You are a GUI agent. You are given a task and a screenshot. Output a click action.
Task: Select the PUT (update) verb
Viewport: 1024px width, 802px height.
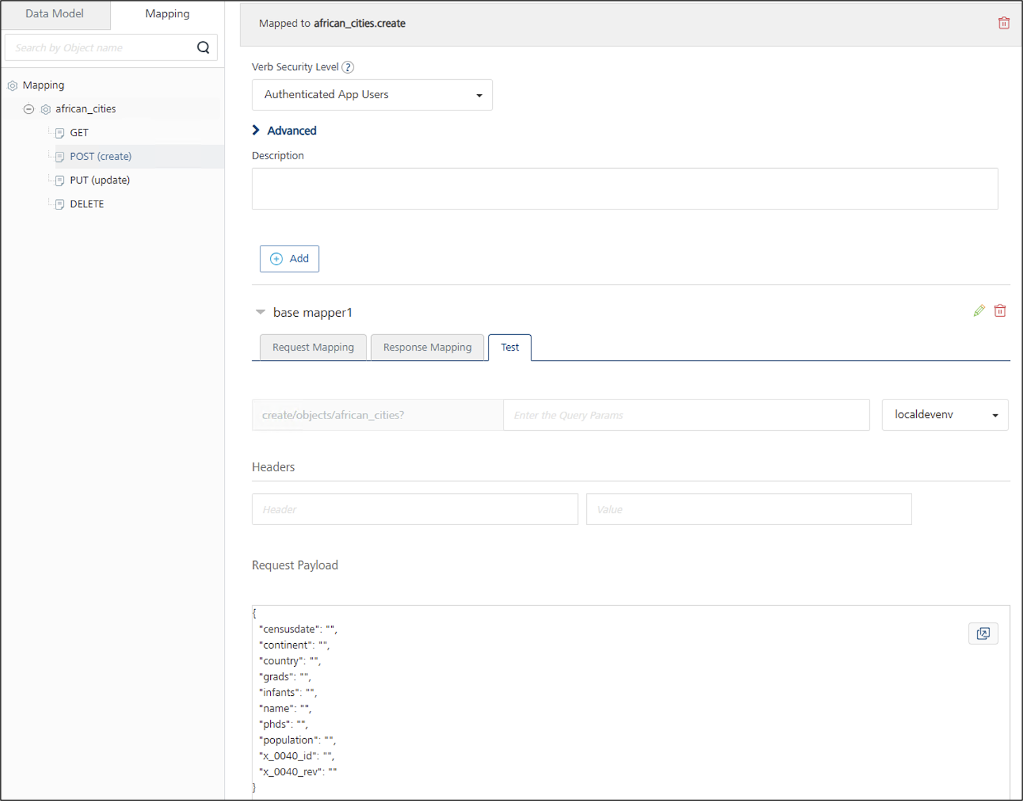(x=99, y=180)
